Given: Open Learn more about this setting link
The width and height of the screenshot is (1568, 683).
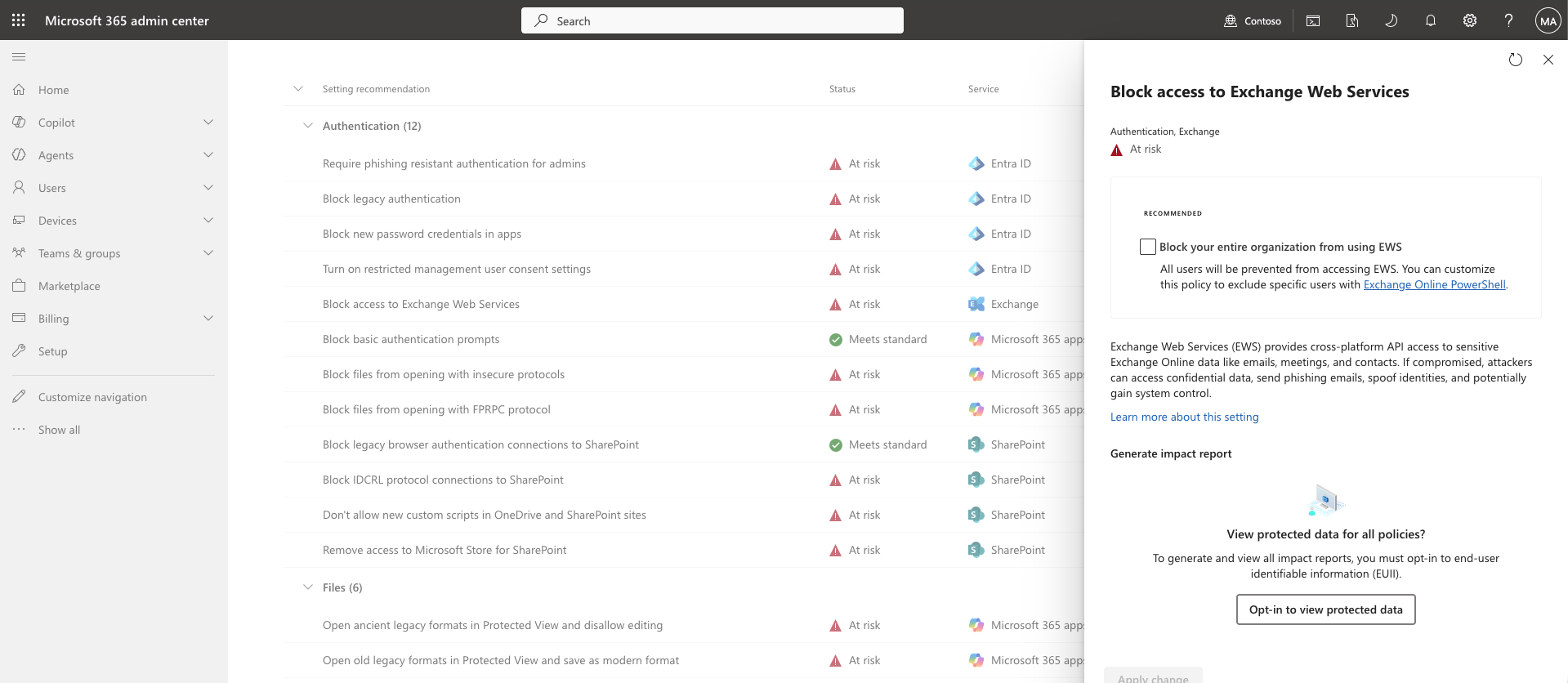Looking at the screenshot, I should click(x=1185, y=417).
